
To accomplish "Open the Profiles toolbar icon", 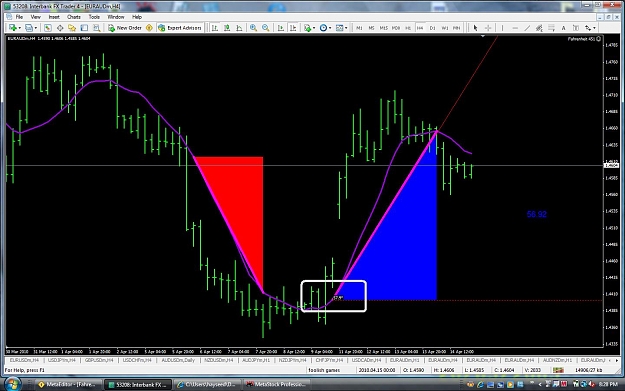I will point(29,28).
